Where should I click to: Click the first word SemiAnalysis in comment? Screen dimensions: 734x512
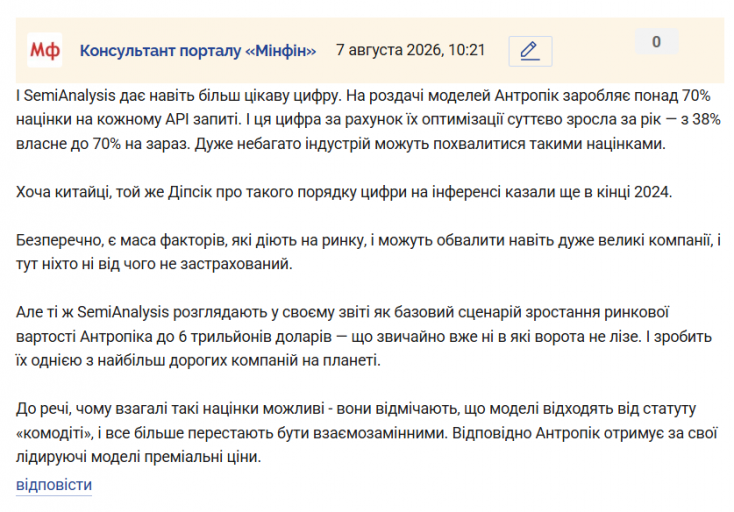[x=69, y=95]
